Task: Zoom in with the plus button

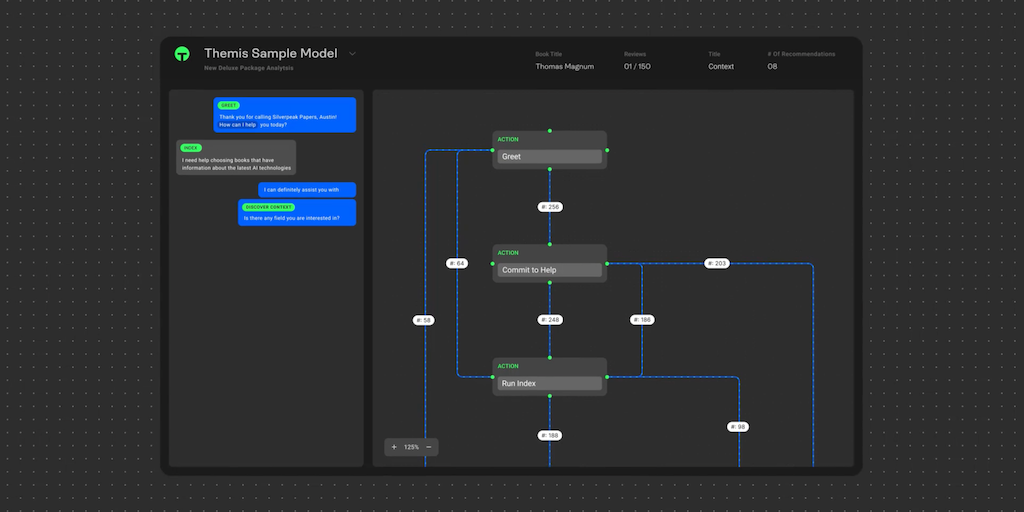Action: click(x=394, y=447)
